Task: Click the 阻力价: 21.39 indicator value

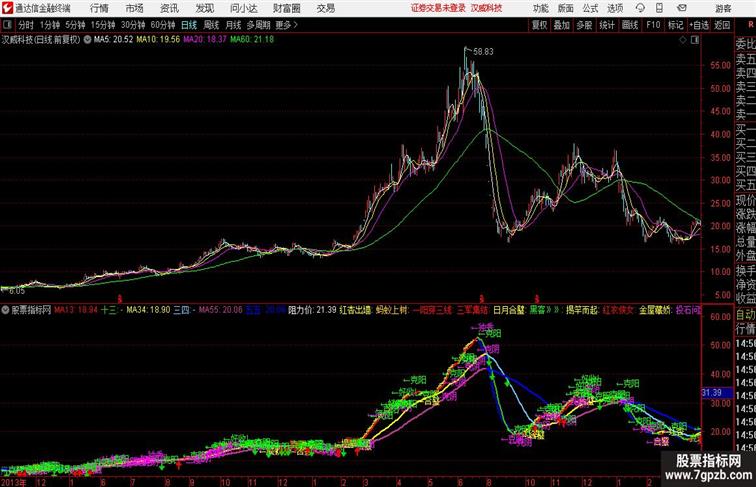Action: 312,310
